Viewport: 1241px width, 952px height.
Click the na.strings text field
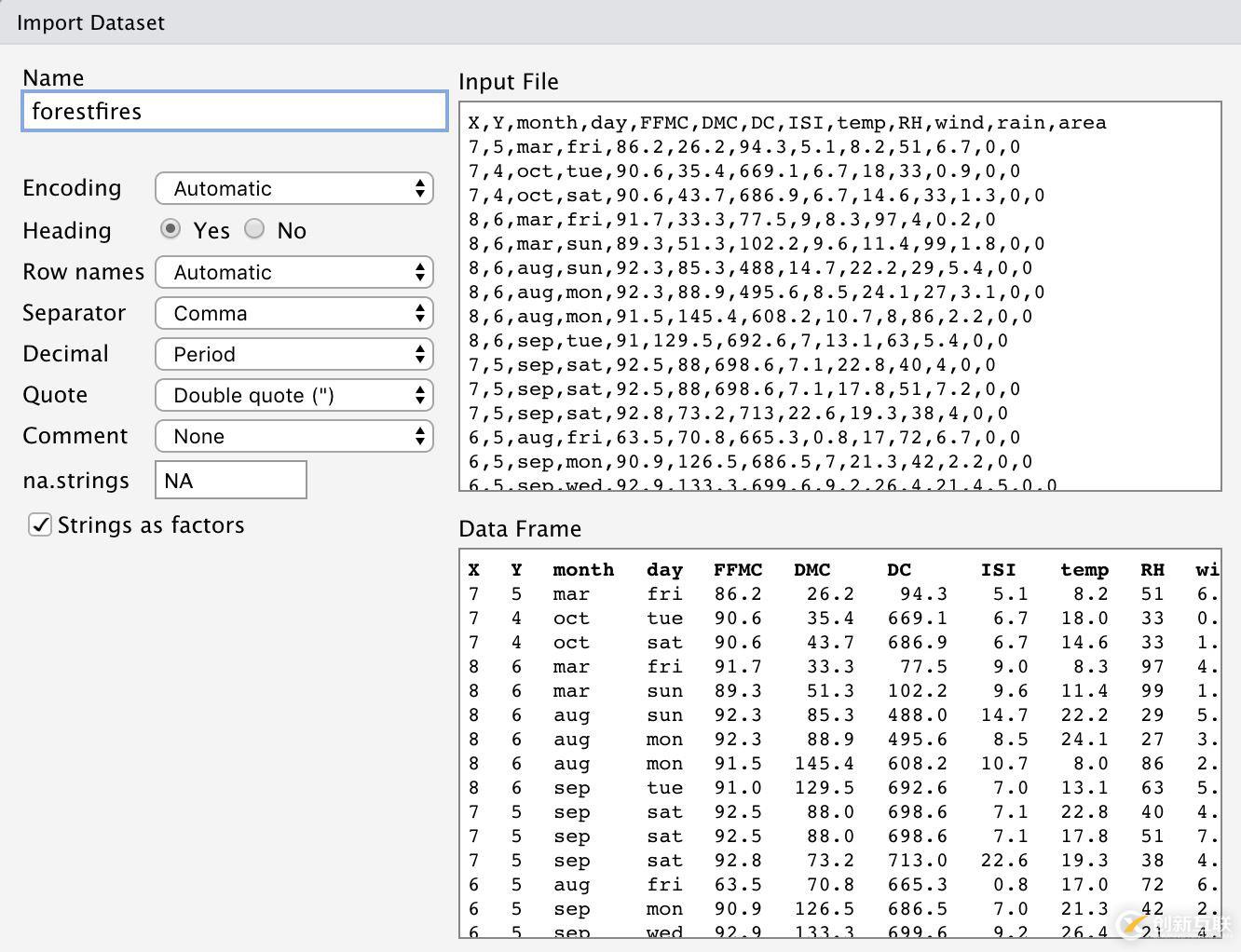[x=230, y=481]
